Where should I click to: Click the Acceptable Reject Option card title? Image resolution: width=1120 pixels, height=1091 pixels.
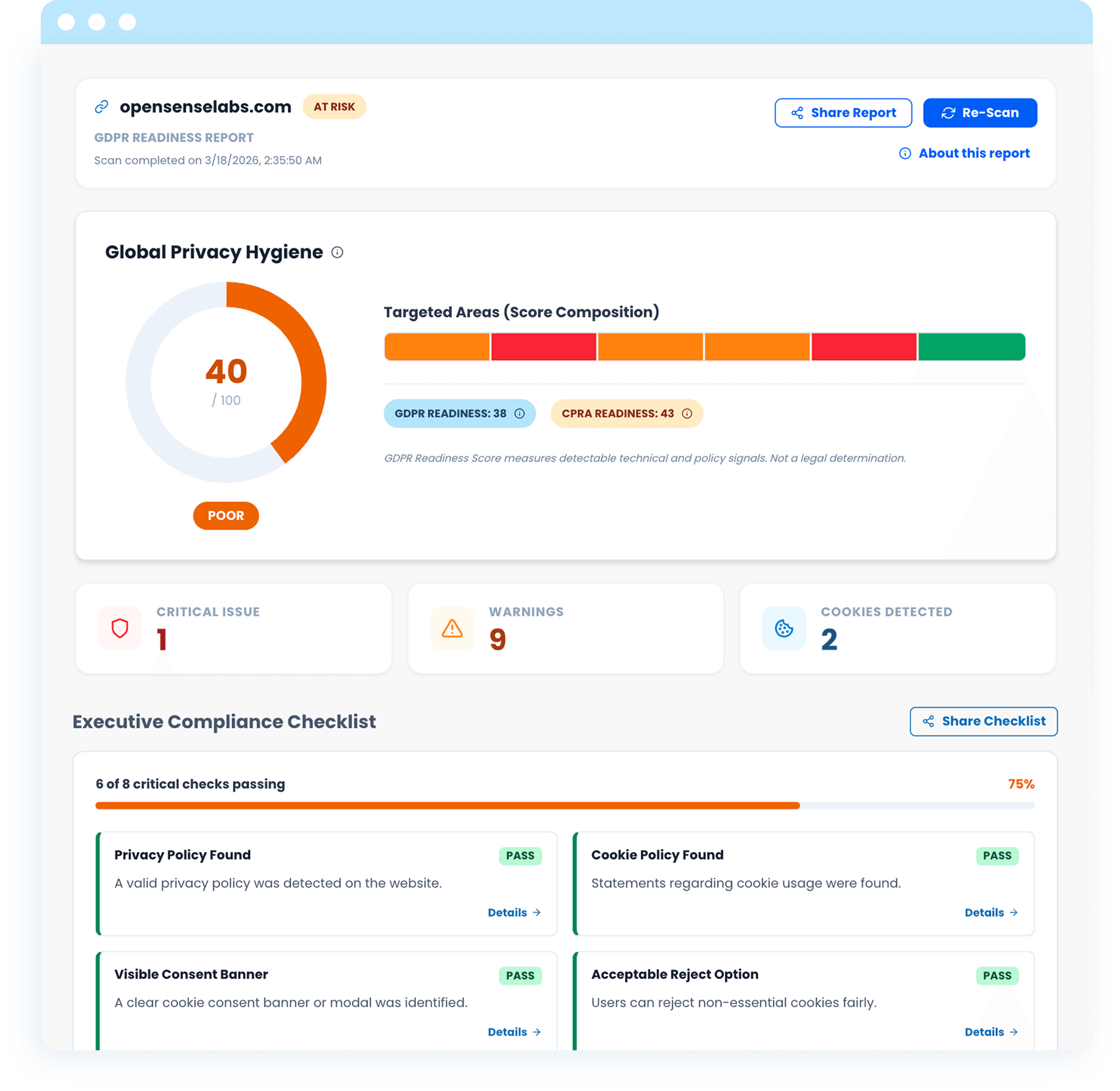675,974
